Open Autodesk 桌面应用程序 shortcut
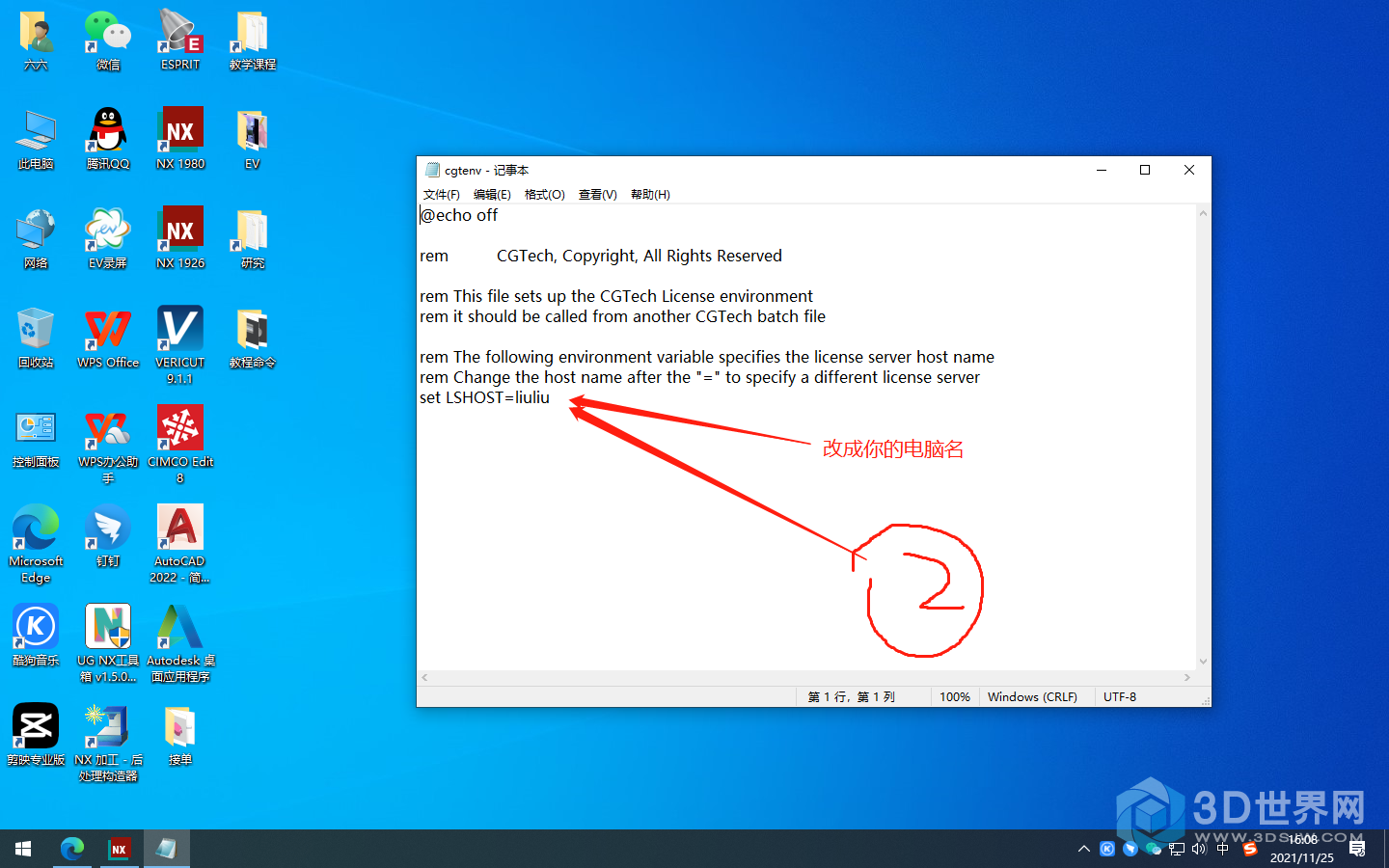The width and height of the screenshot is (1389, 868). [x=180, y=643]
